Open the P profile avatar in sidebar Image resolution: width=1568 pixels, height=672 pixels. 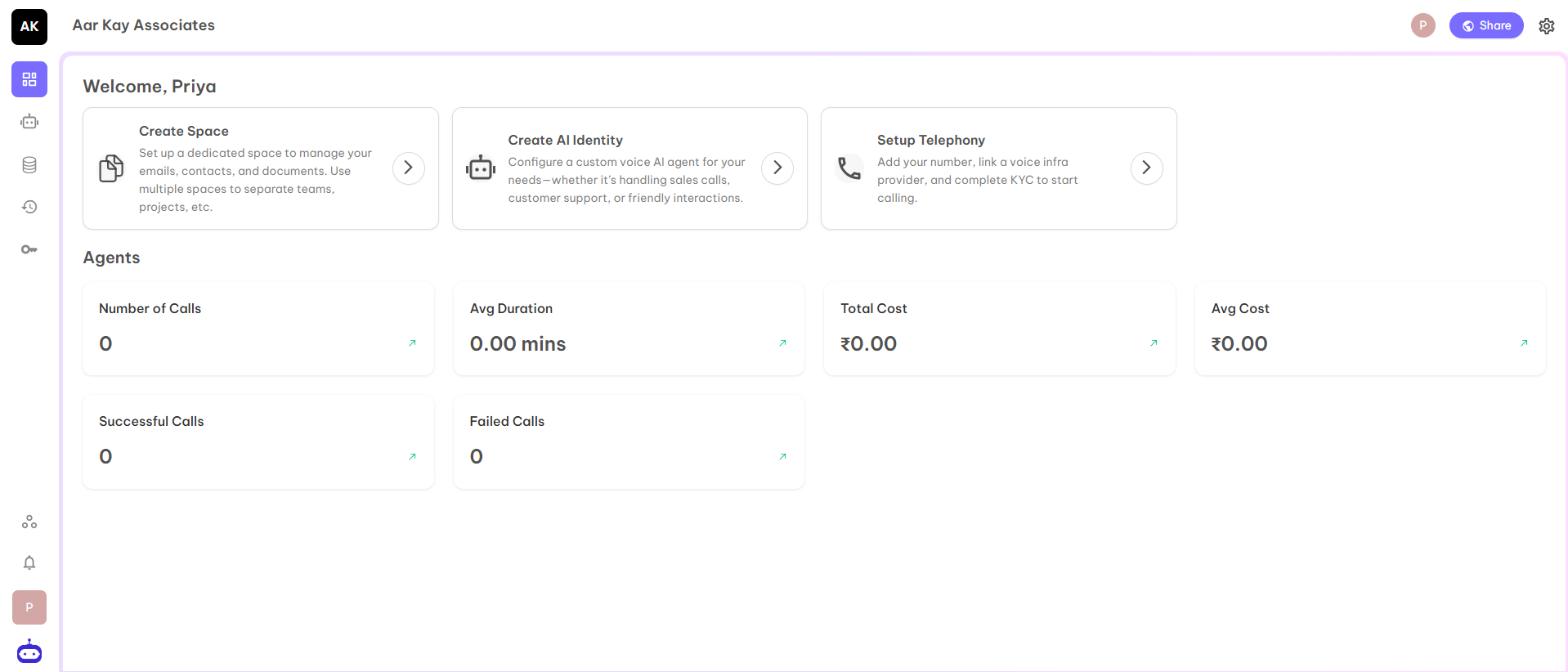click(29, 607)
